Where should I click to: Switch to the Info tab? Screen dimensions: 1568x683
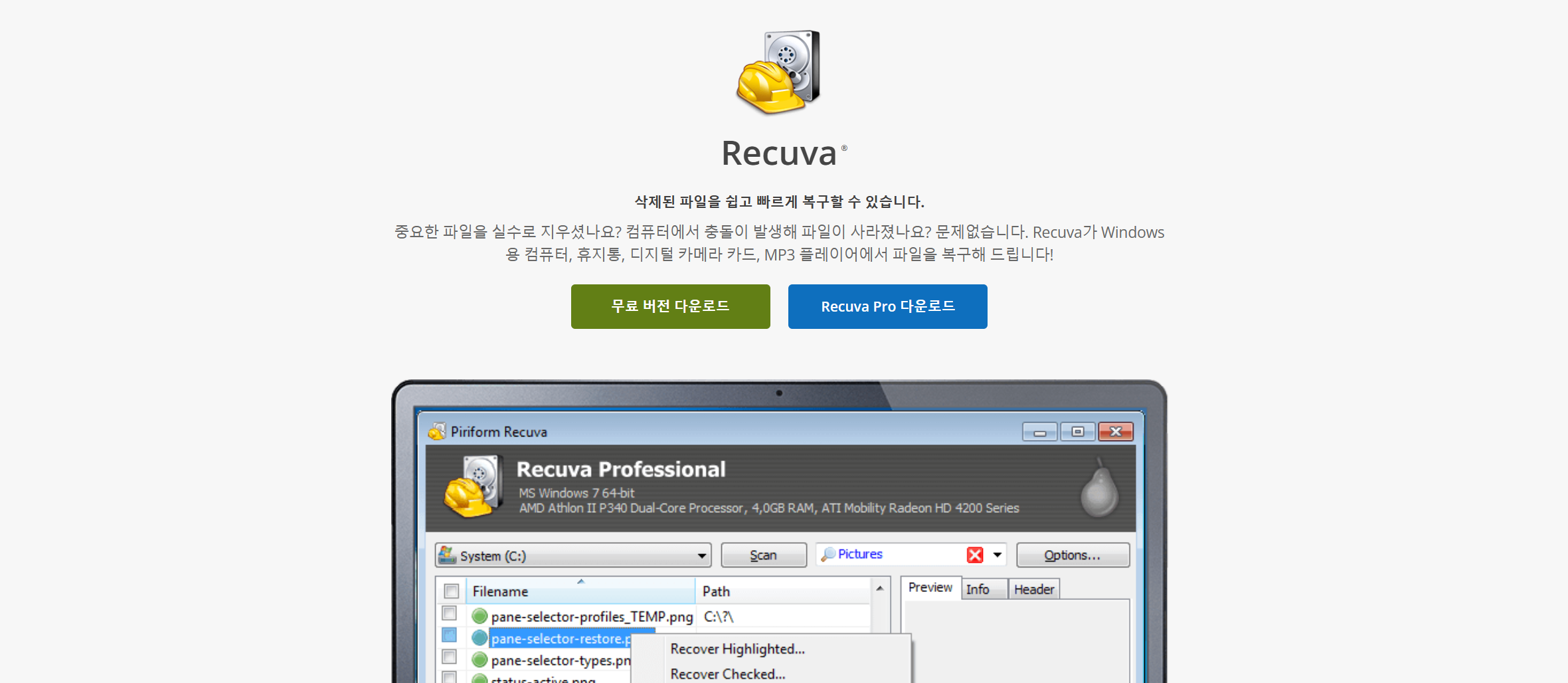click(984, 589)
